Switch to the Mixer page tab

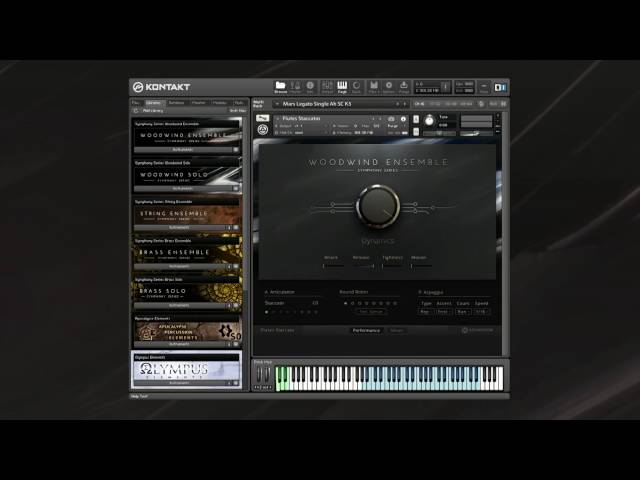[396, 330]
